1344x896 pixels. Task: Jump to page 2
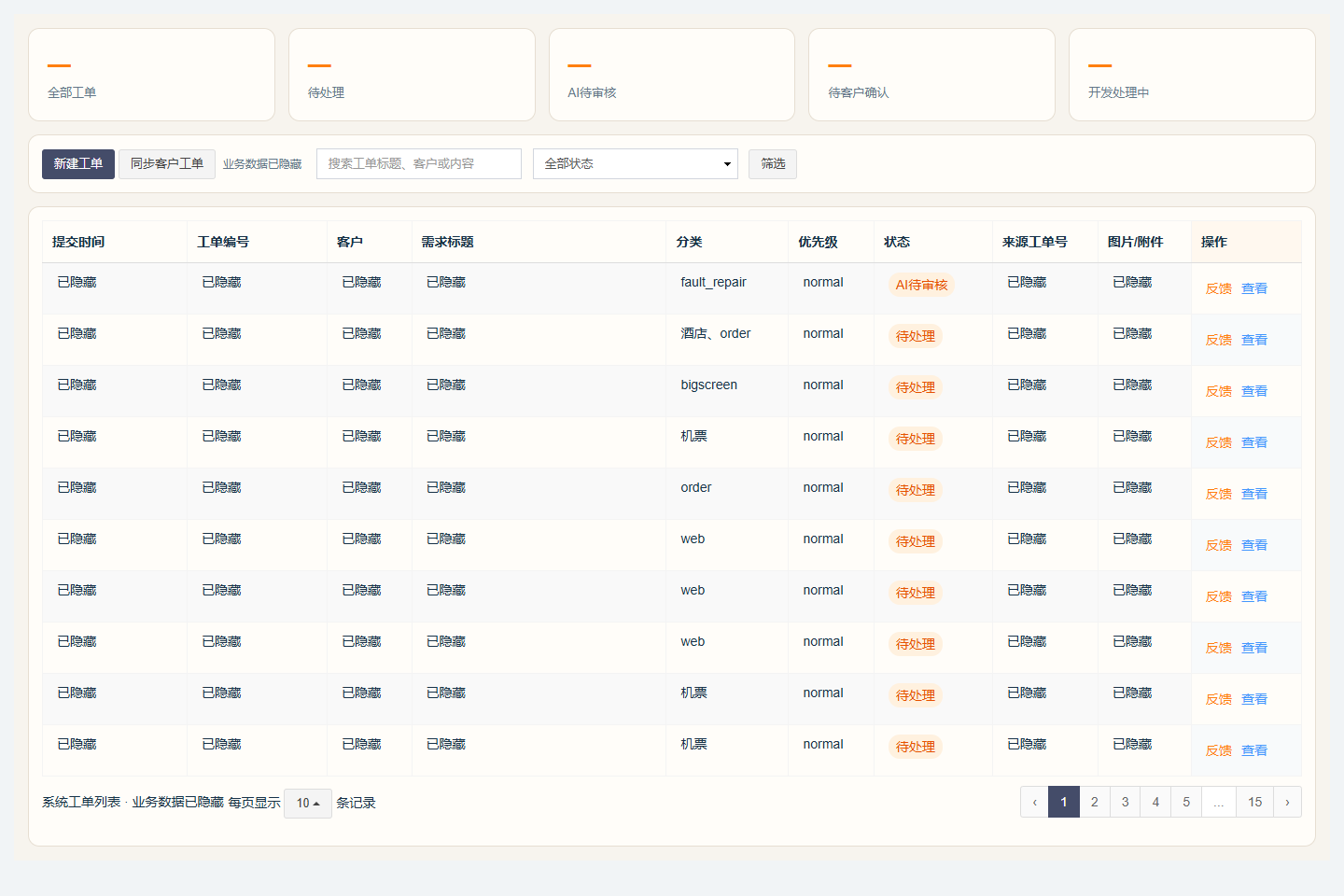1095,802
